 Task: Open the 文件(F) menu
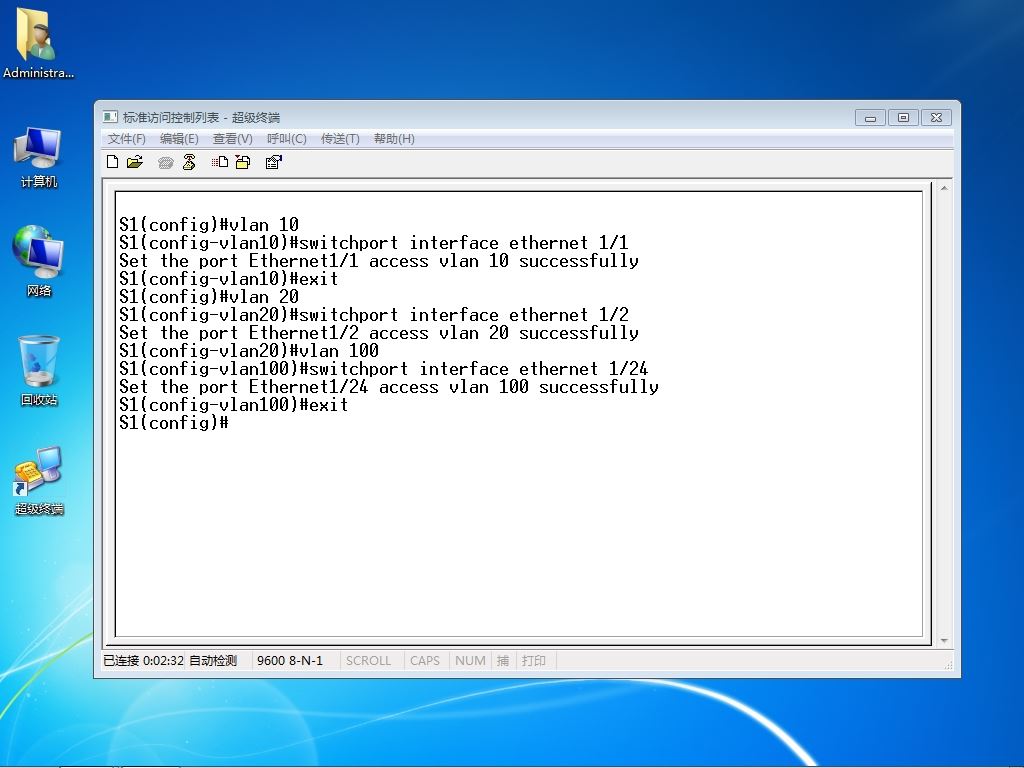(126, 138)
